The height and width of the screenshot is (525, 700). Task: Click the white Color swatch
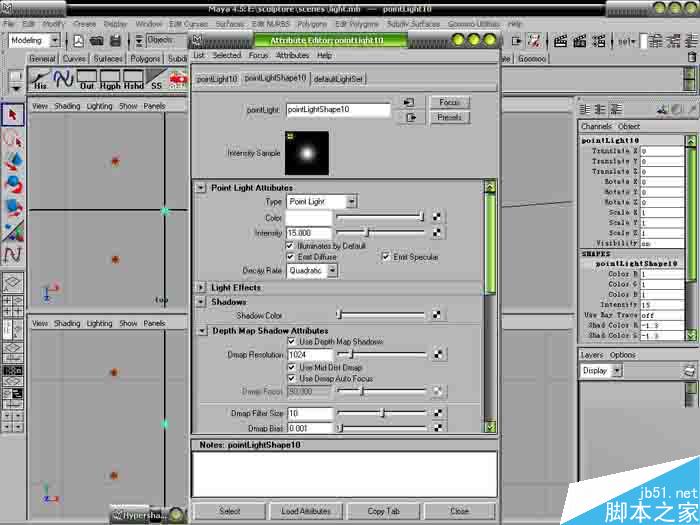pyautogui.click(x=309, y=218)
